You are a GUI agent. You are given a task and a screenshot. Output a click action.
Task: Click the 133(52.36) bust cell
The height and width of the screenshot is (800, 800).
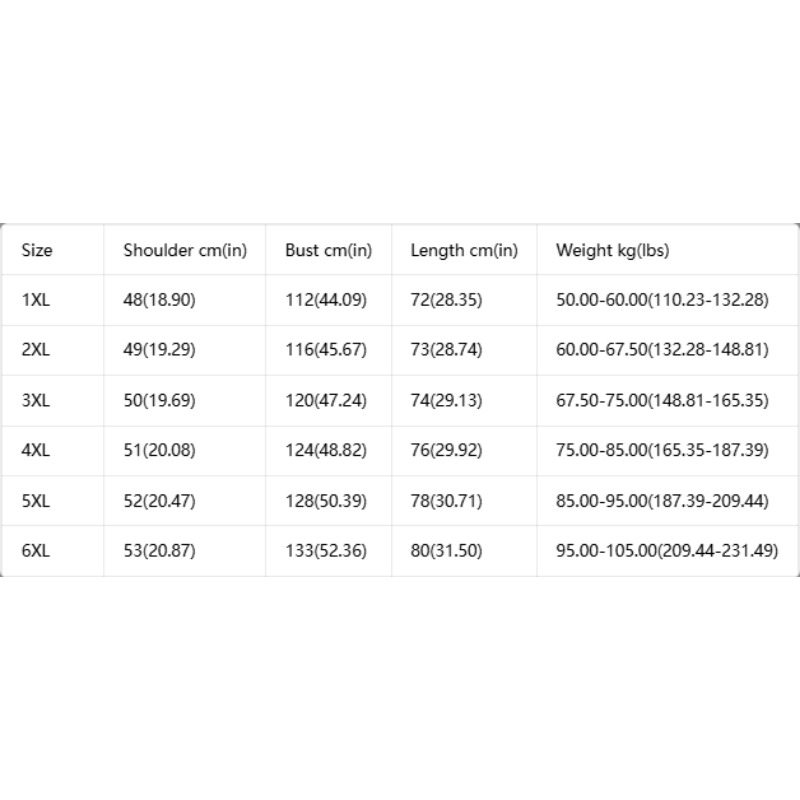pyautogui.click(x=326, y=551)
